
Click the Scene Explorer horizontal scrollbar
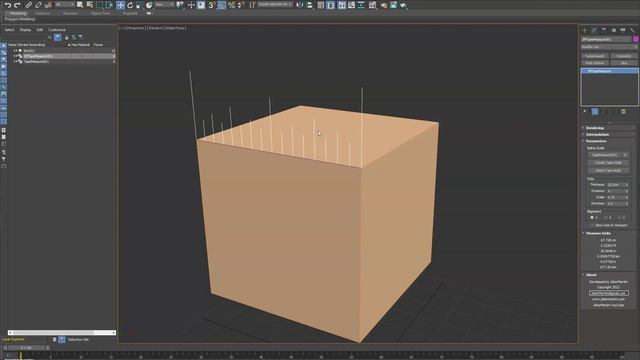coord(61,333)
